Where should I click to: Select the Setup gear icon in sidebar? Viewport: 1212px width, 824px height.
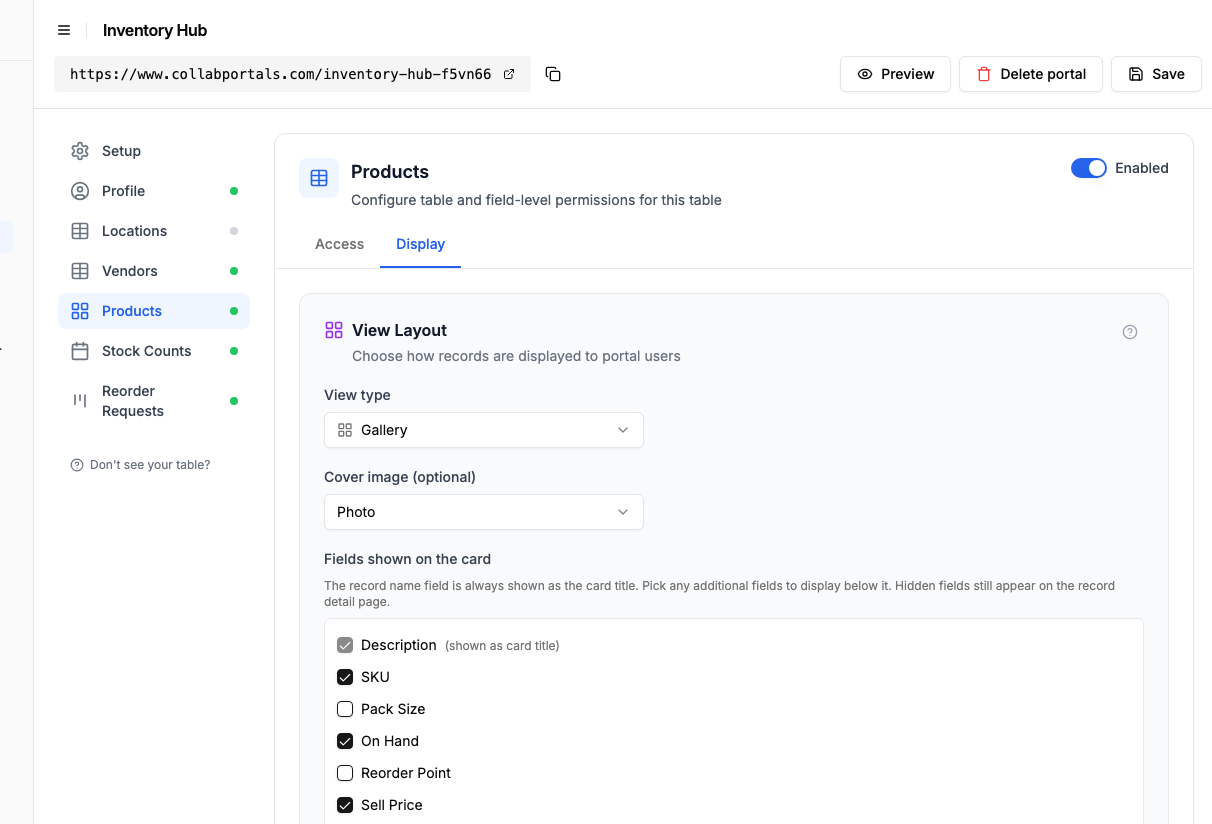pyautogui.click(x=80, y=151)
